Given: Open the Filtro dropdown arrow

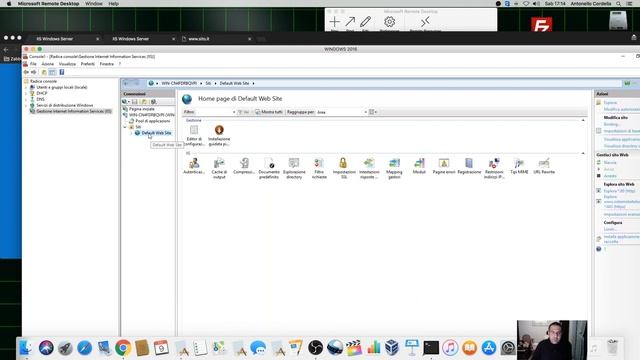Looking at the screenshot, I should pyautogui.click(x=234, y=112).
